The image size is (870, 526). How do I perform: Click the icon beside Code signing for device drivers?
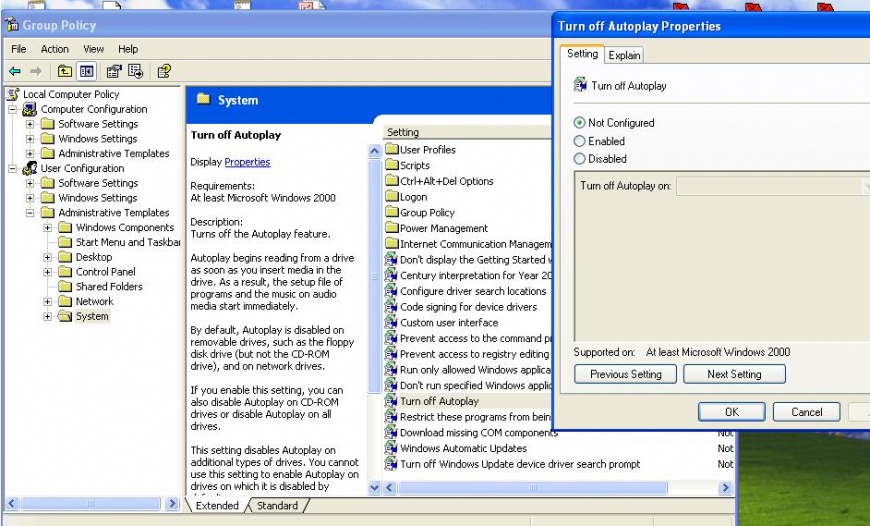point(391,306)
